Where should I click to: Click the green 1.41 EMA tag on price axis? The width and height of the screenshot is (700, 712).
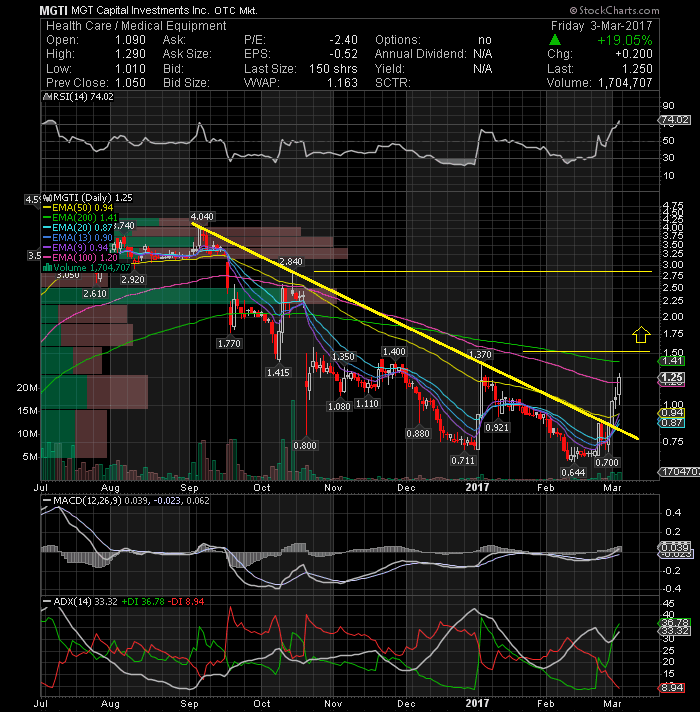tap(672, 361)
